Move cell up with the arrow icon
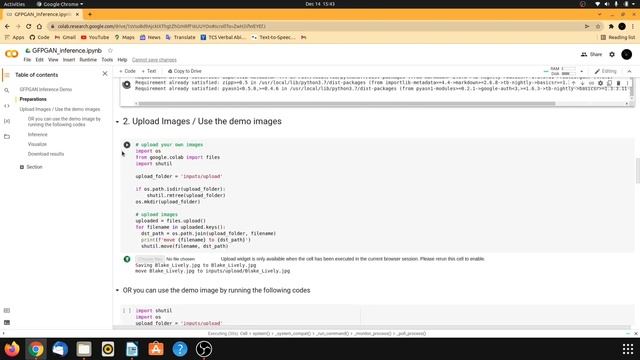640x360 pixels. pos(573,83)
